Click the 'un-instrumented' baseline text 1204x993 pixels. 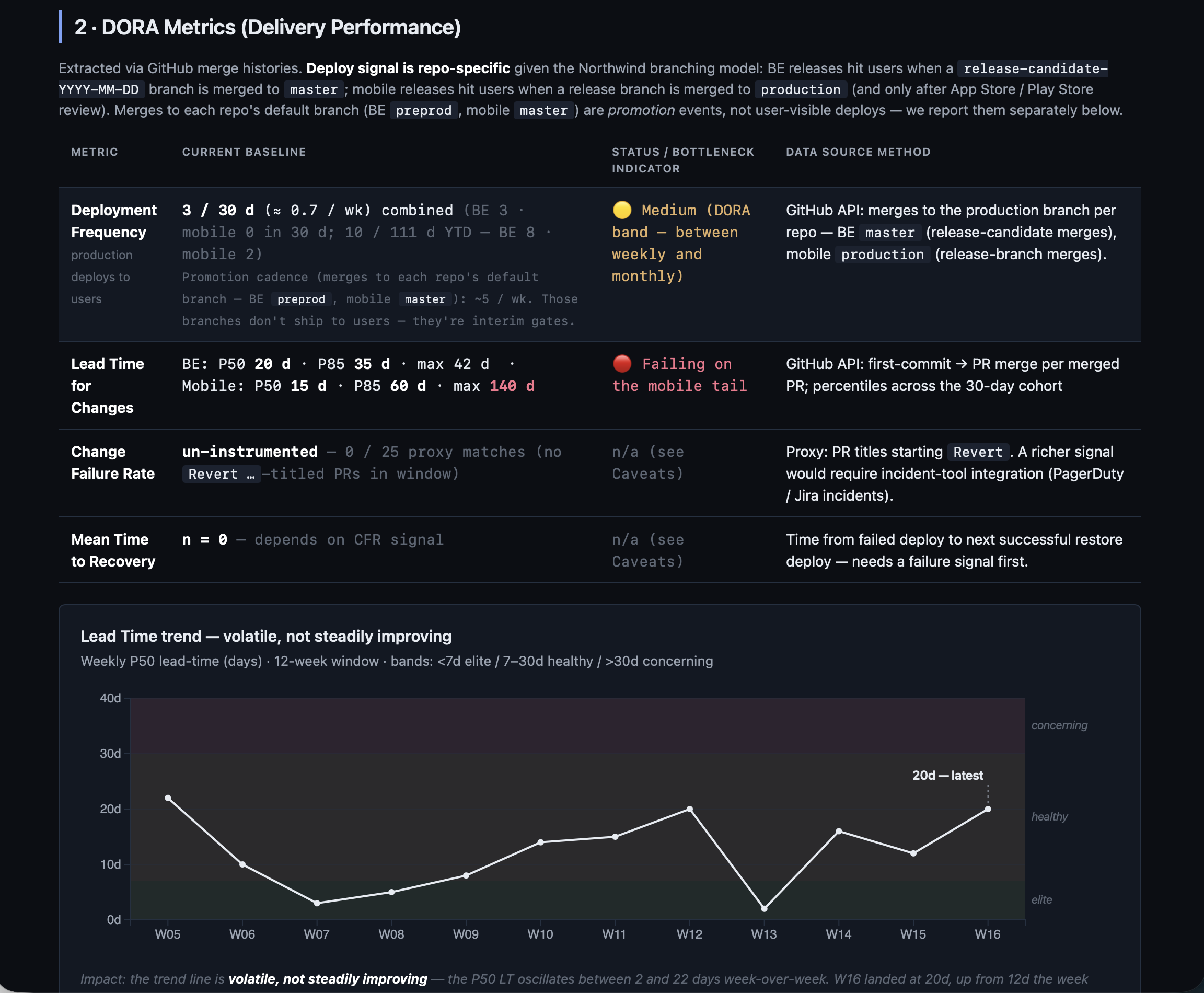(250, 452)
